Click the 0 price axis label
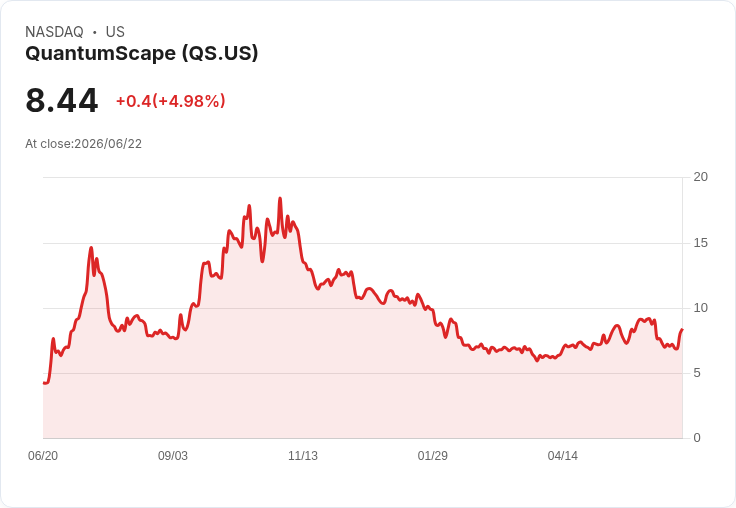This screenshot has width=736, height=508. (697, 438)
